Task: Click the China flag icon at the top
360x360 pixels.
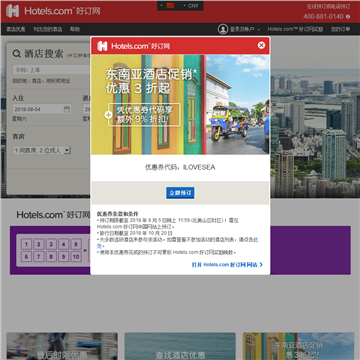Action: pos(170,5)
